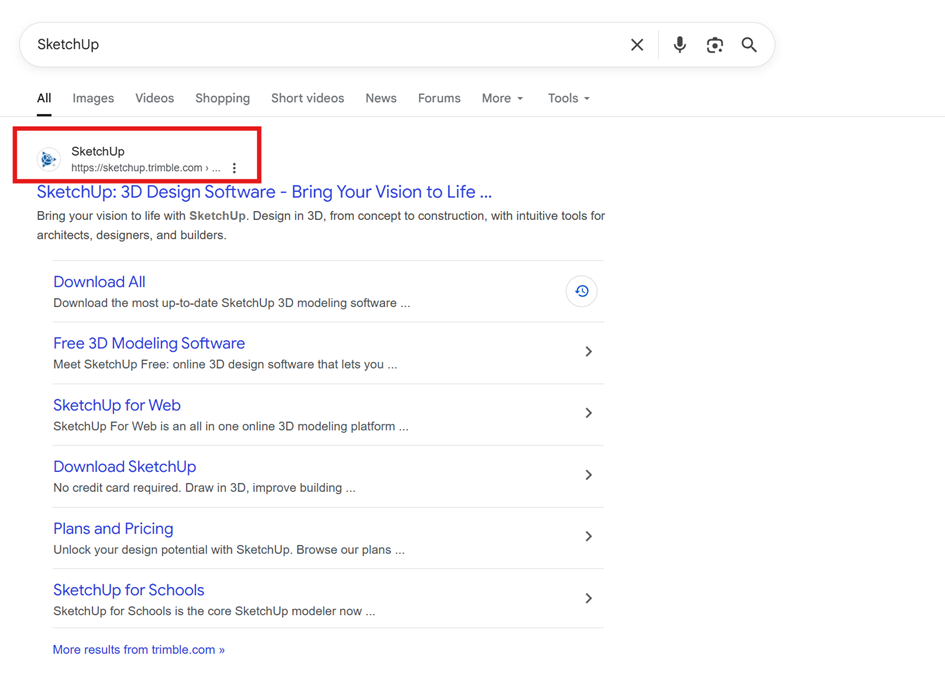Clear the search text with the X icon
This screenshot has width=945, height=676.
(x=637, y=45)
